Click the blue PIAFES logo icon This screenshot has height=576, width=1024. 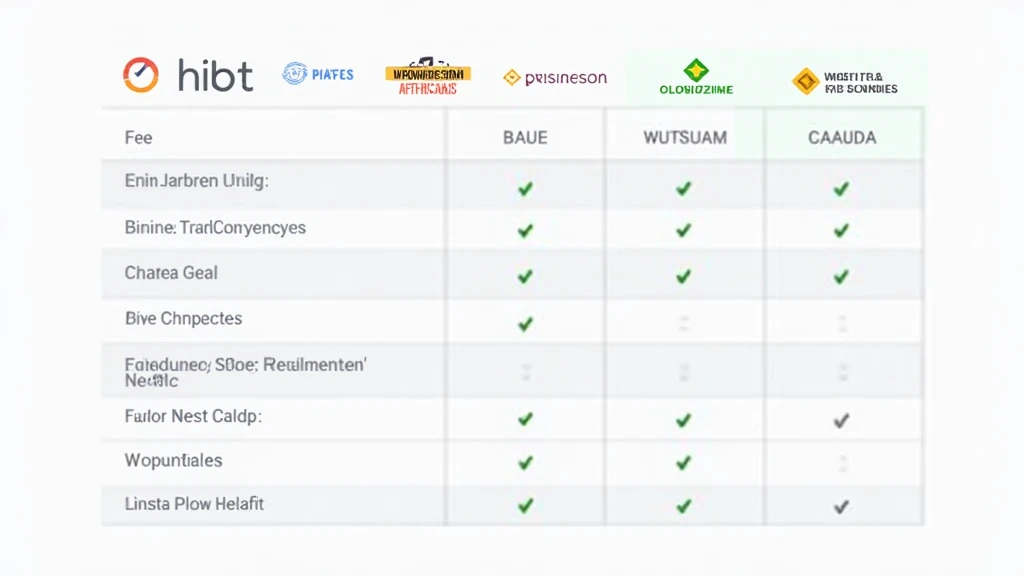coord(294,73)
